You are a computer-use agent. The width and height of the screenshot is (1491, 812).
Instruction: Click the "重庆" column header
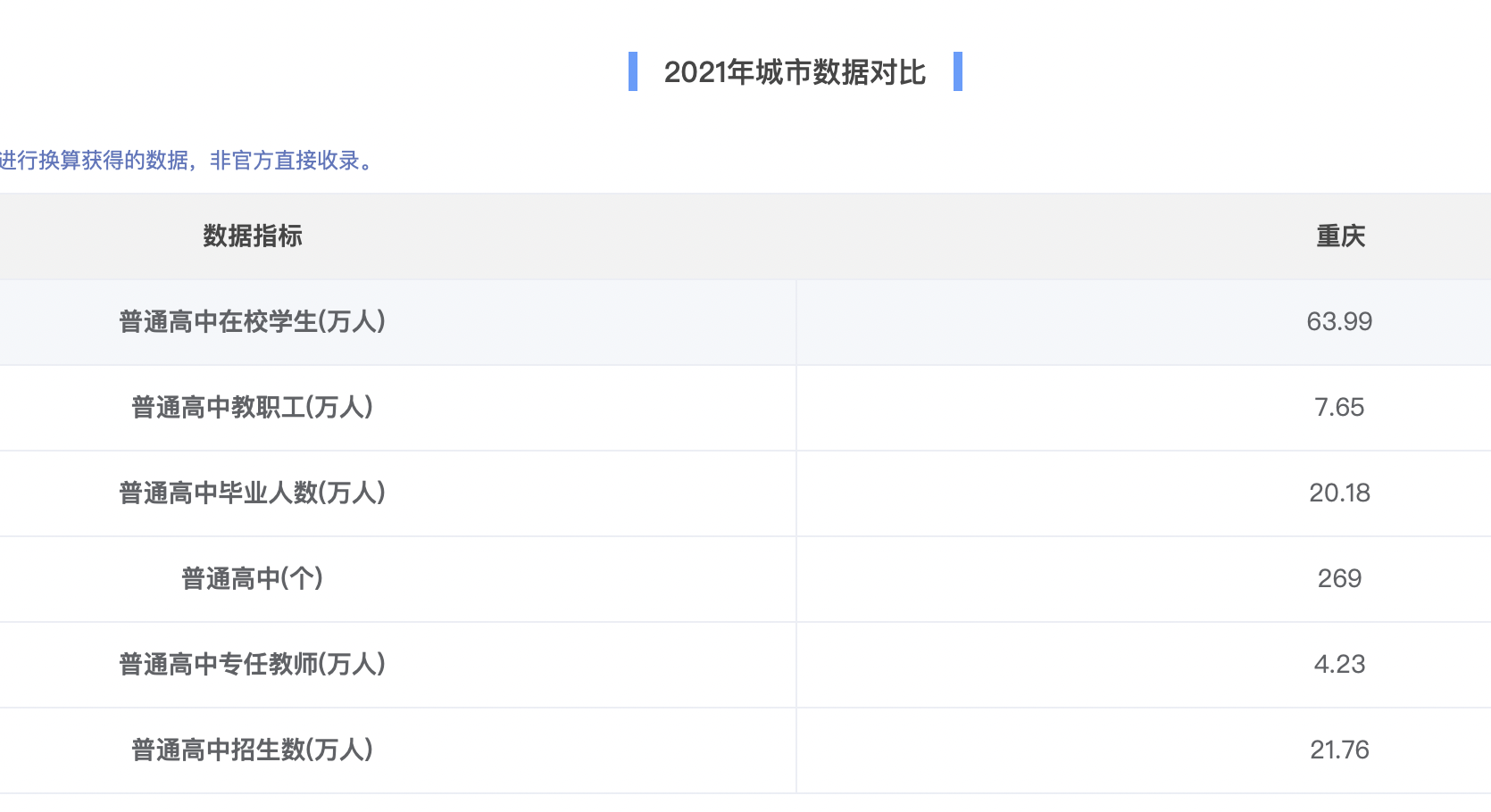[1340, 236]
